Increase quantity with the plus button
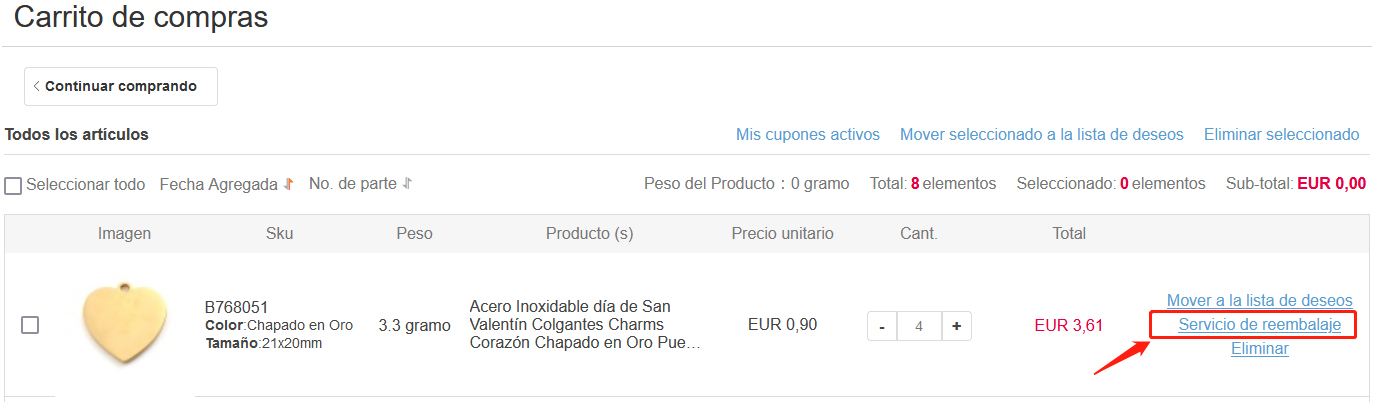This screenshot has height=402, width=1375. coord(957,326)
